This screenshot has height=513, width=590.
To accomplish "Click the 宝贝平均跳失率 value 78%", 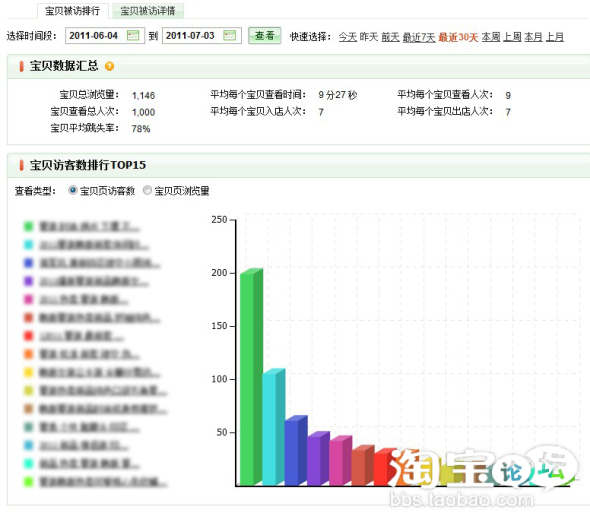I will (x=141, y=129).
